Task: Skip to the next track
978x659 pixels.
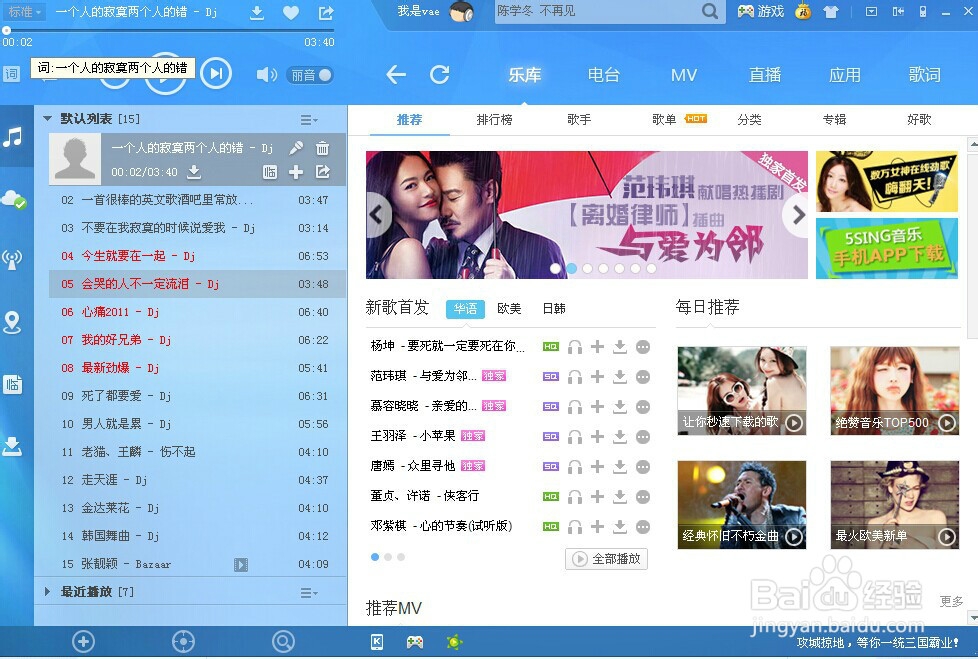Action: (216, 74)
